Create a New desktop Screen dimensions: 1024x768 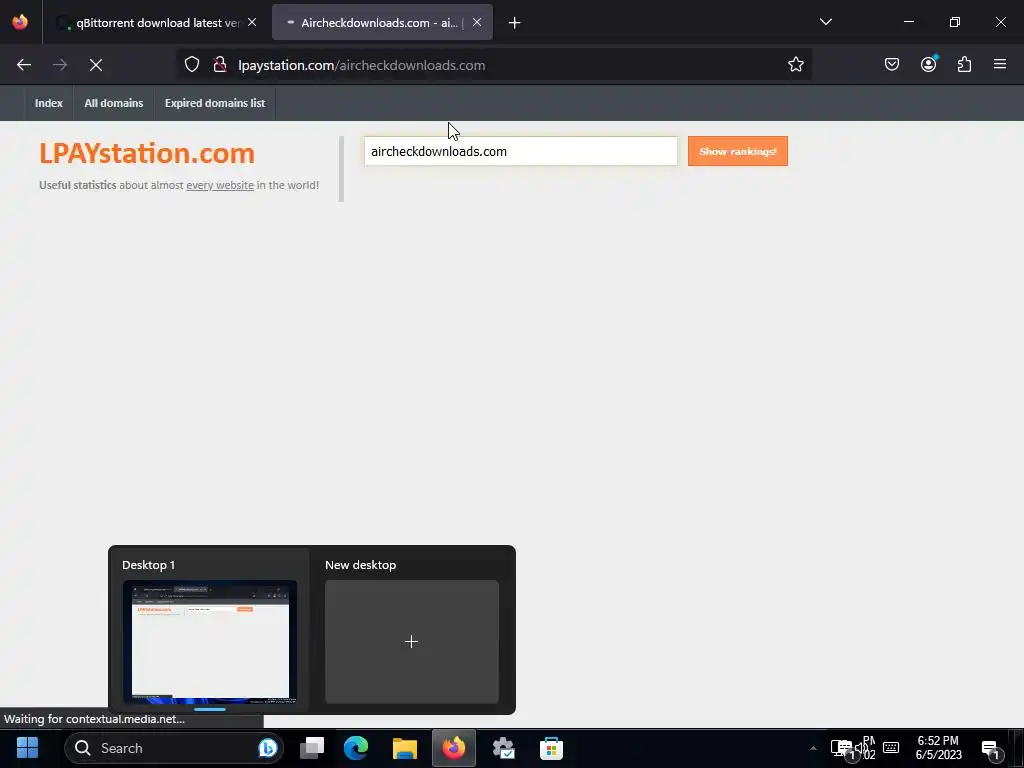(x=411, y=641)
